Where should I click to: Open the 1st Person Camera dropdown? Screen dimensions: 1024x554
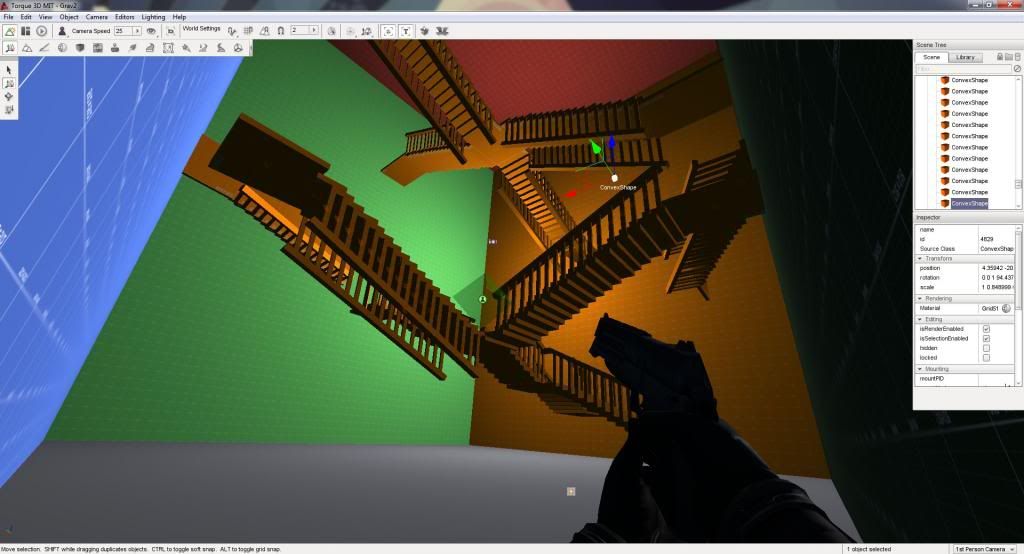click(985, 549)
